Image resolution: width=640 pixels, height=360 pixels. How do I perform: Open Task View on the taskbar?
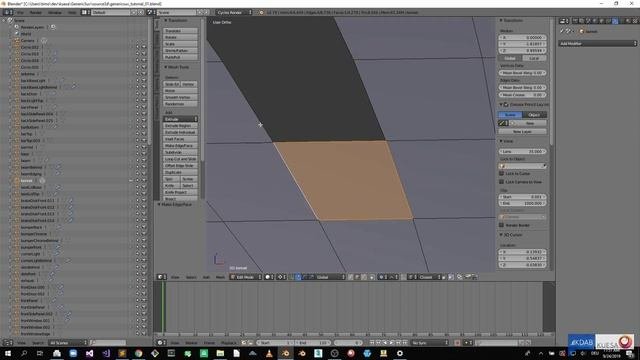tap(40, 353)
